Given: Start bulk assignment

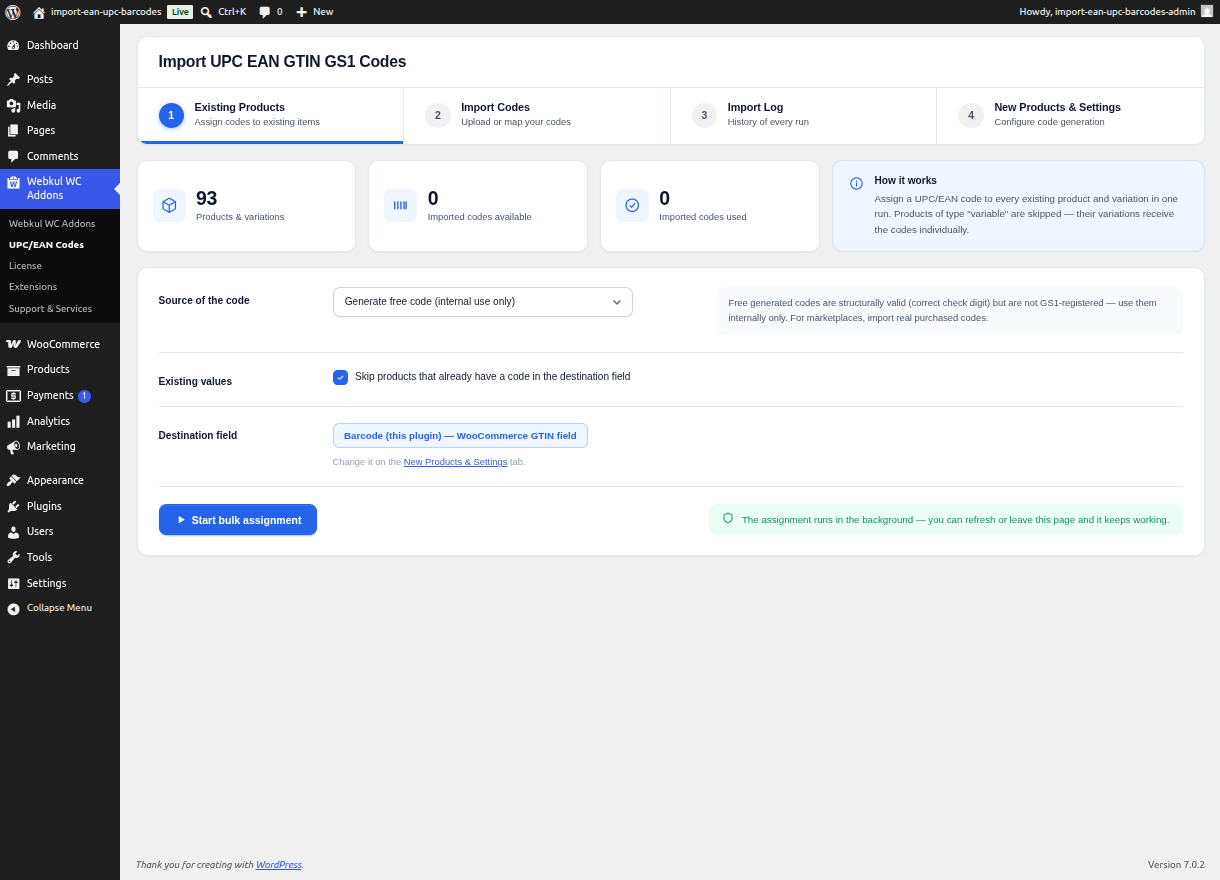Looking at the screenshot, I should tap(238, 520).
